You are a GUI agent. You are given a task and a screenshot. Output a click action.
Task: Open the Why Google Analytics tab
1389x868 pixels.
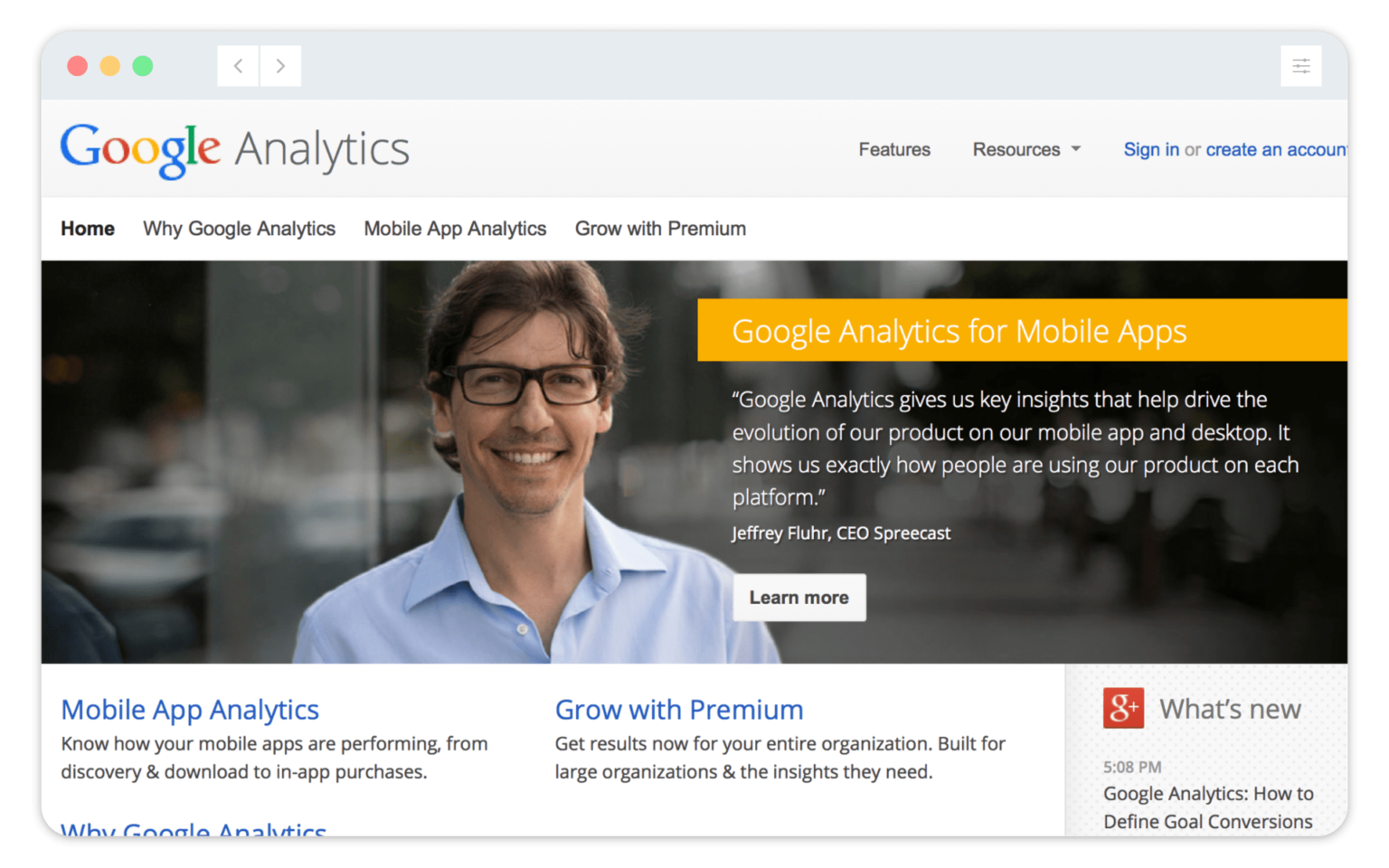tap(239, 229)
